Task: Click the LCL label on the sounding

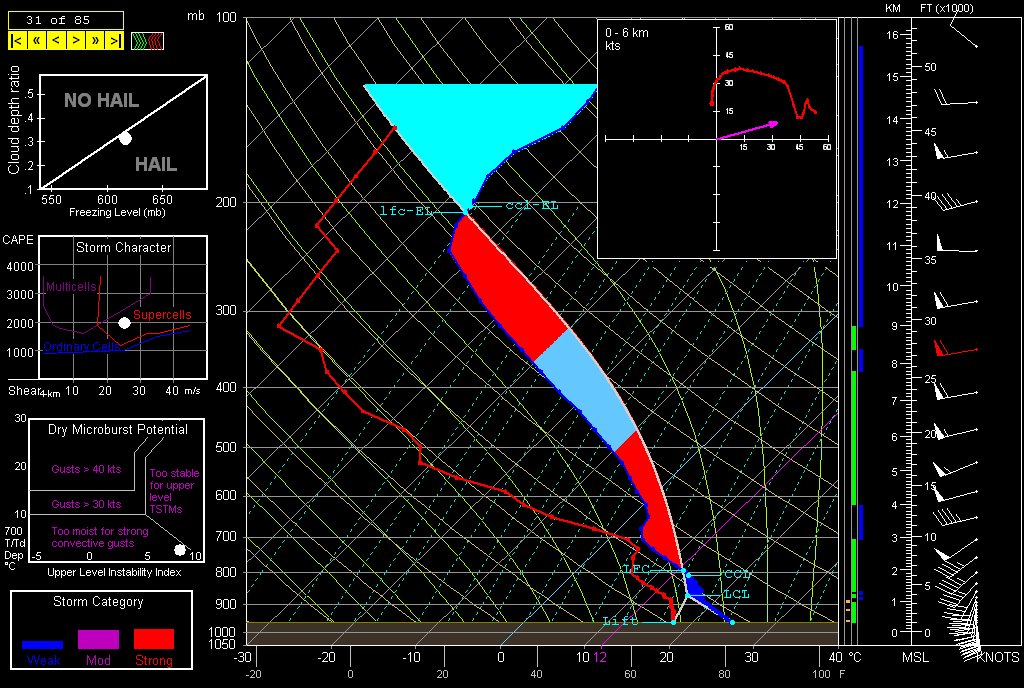Action: click(736, 594)
